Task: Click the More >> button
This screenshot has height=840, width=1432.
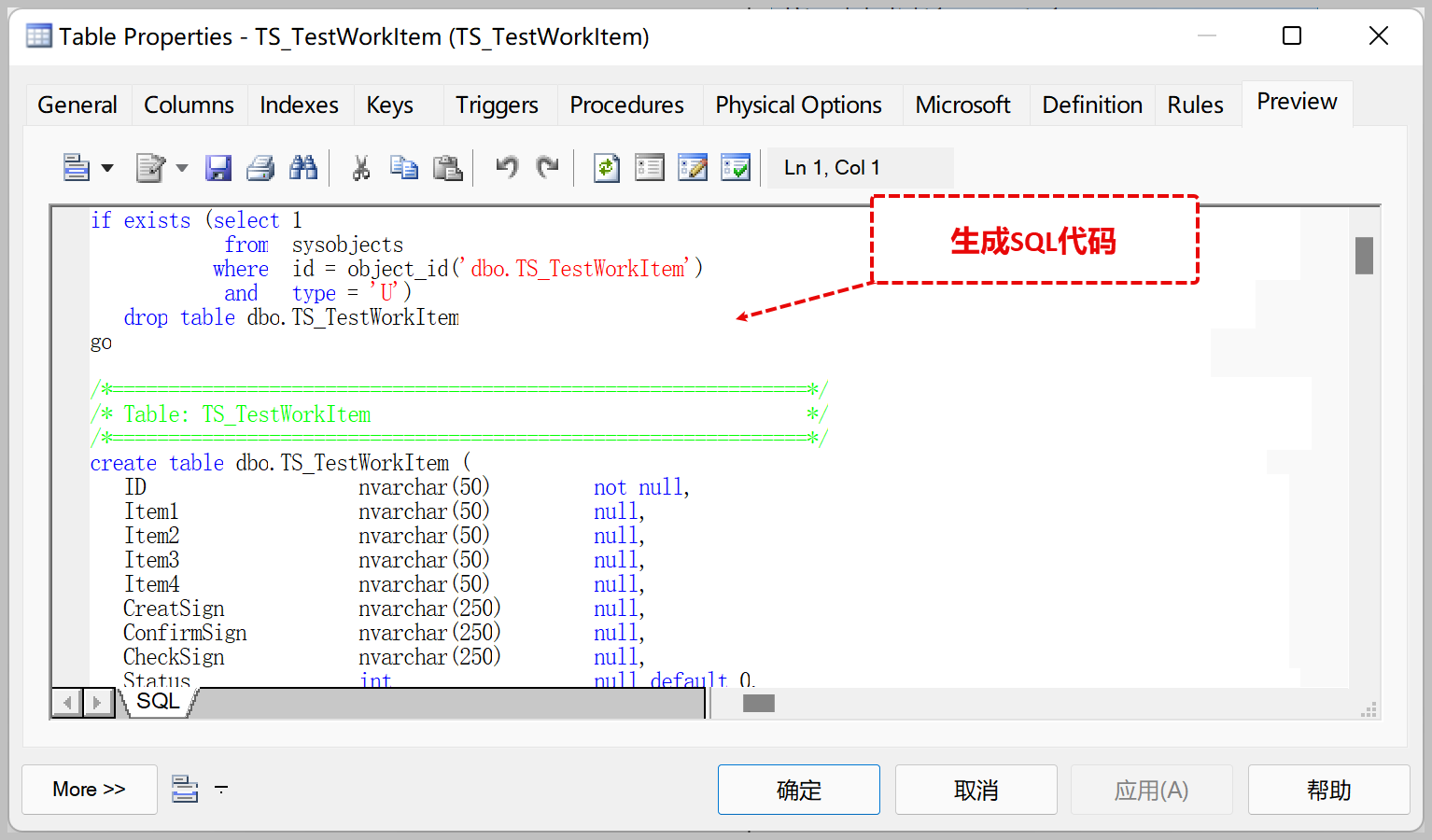Action: pyautogui.click(x=90, y=790)
